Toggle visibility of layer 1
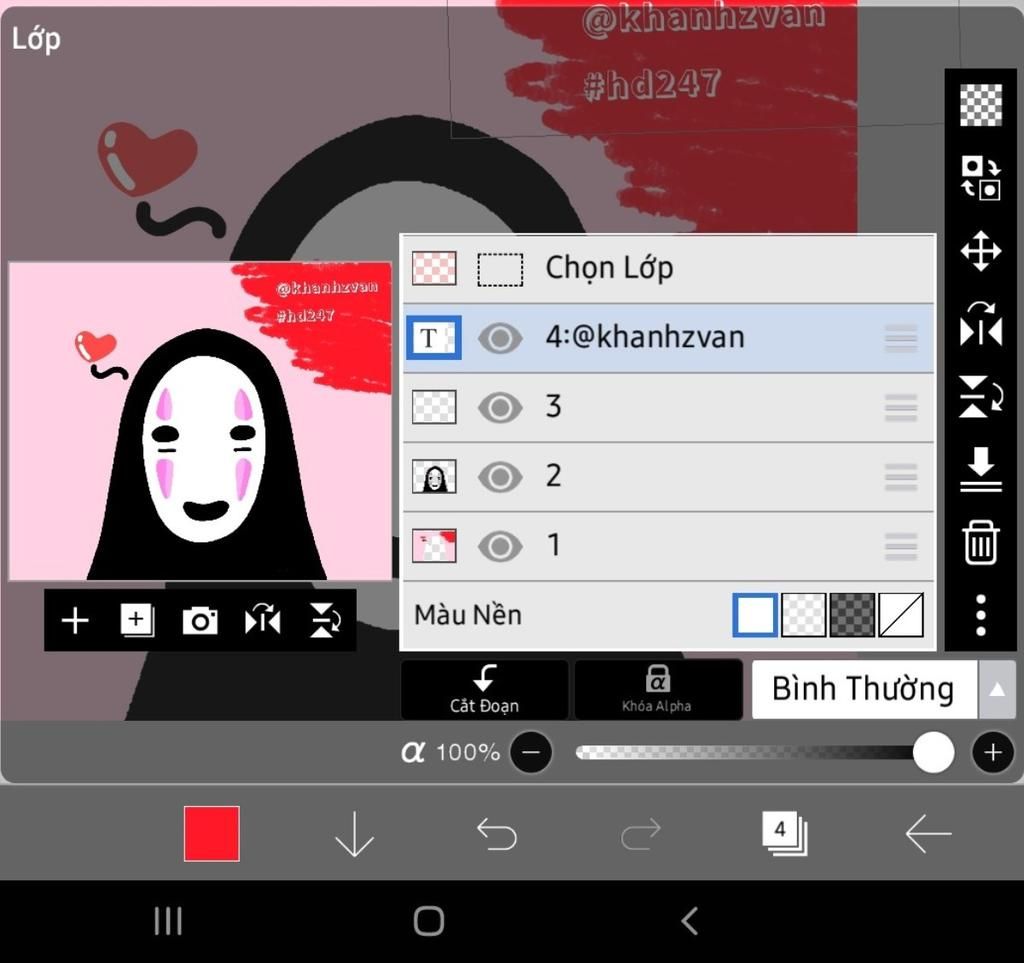Viewport: 1024px width, 963px height. point(500,546)
